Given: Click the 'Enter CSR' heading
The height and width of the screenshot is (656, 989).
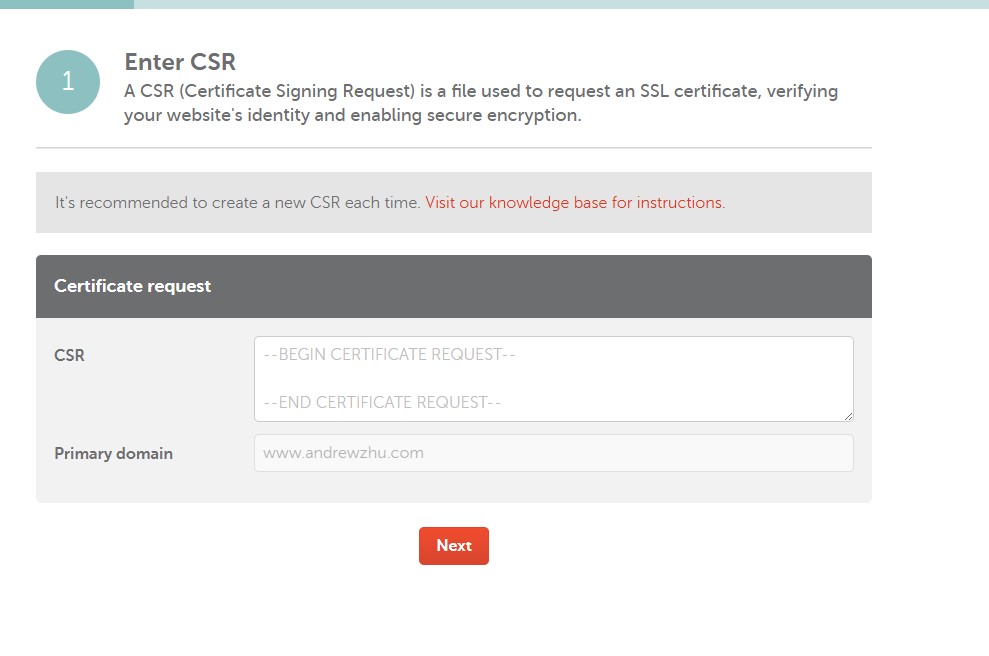Looking at the screenshot, I should click(180, 62).
